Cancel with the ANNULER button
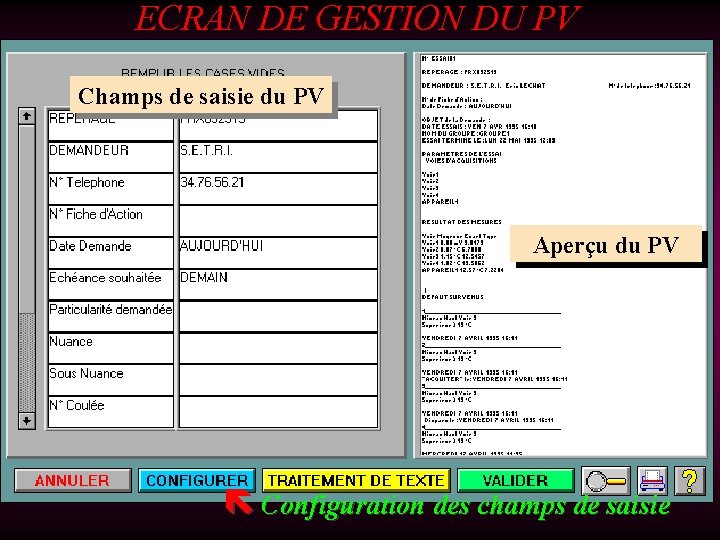Viewport: 720px width, 540px height. pyautogui.click(x=73, y=480)
